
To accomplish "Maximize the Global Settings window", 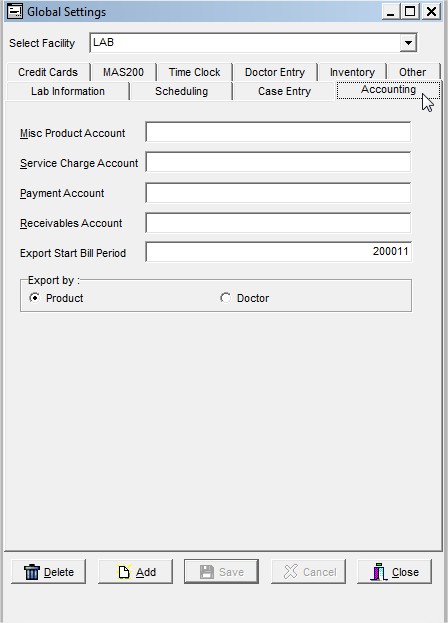I will click(410, 11).
